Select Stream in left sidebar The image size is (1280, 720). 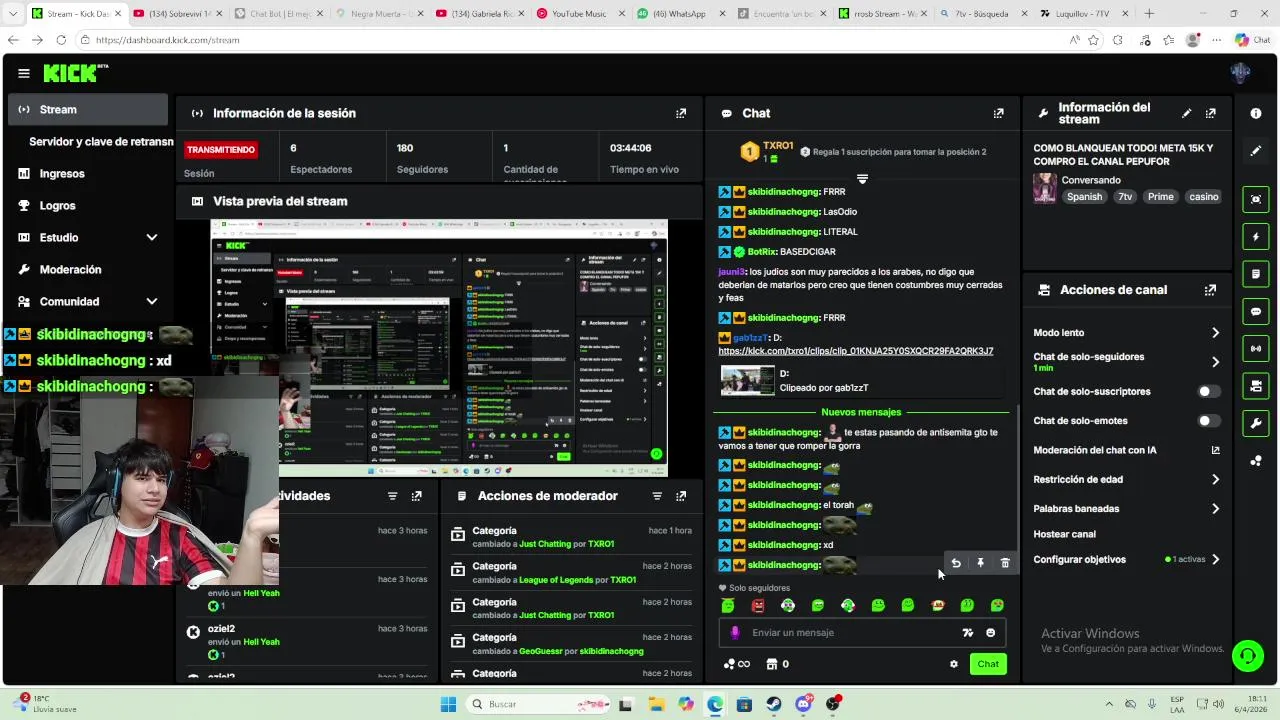(88, 109)
